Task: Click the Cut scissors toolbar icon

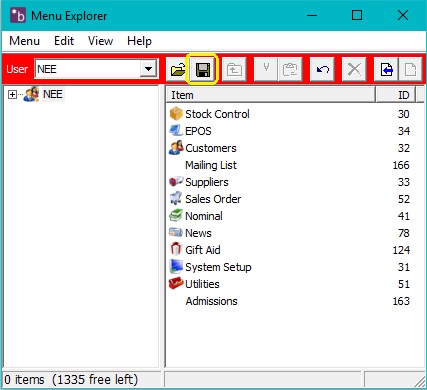Action: click(266, 70)
